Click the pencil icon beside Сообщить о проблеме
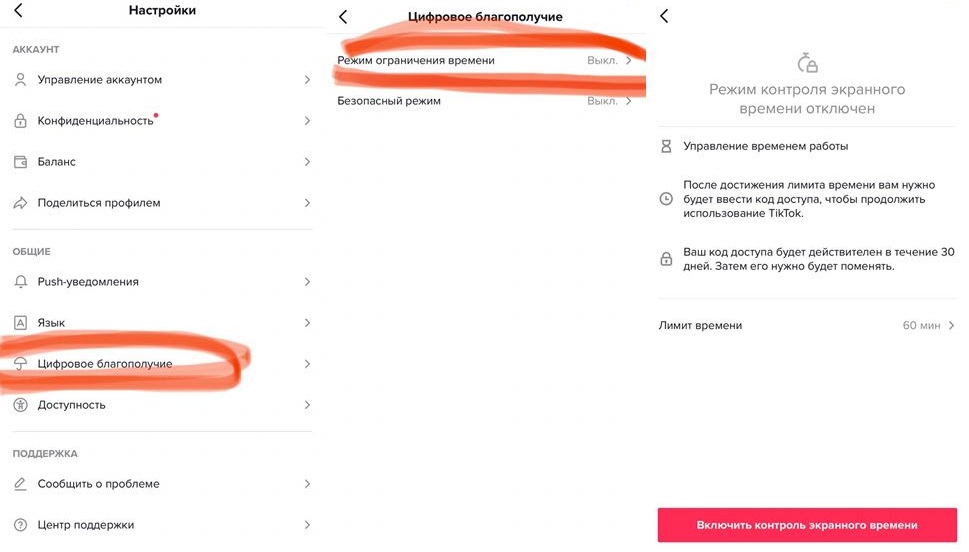This screenshot has width=969, height=552. click(x=20, y=484)
